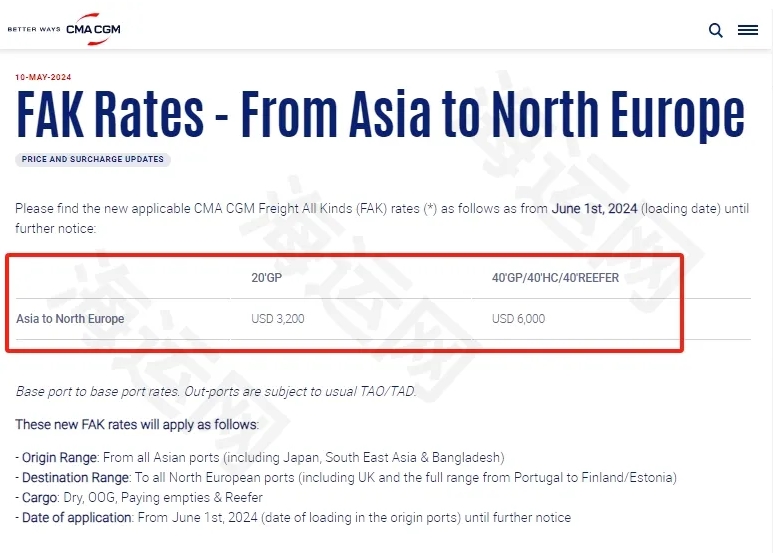Screen dimensions: 773x553
Task: Click 'These new FAK rates will apply' text
Action: tap(137, 424)
